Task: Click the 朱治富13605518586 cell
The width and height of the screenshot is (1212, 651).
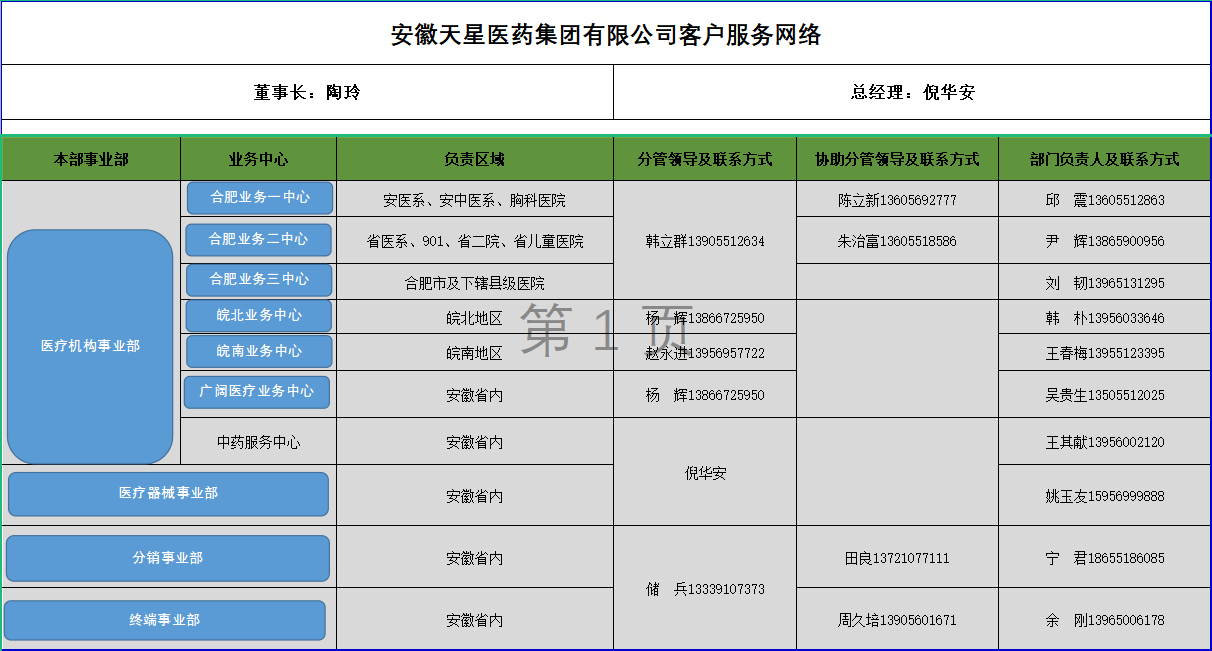Action: pos(897,241)
